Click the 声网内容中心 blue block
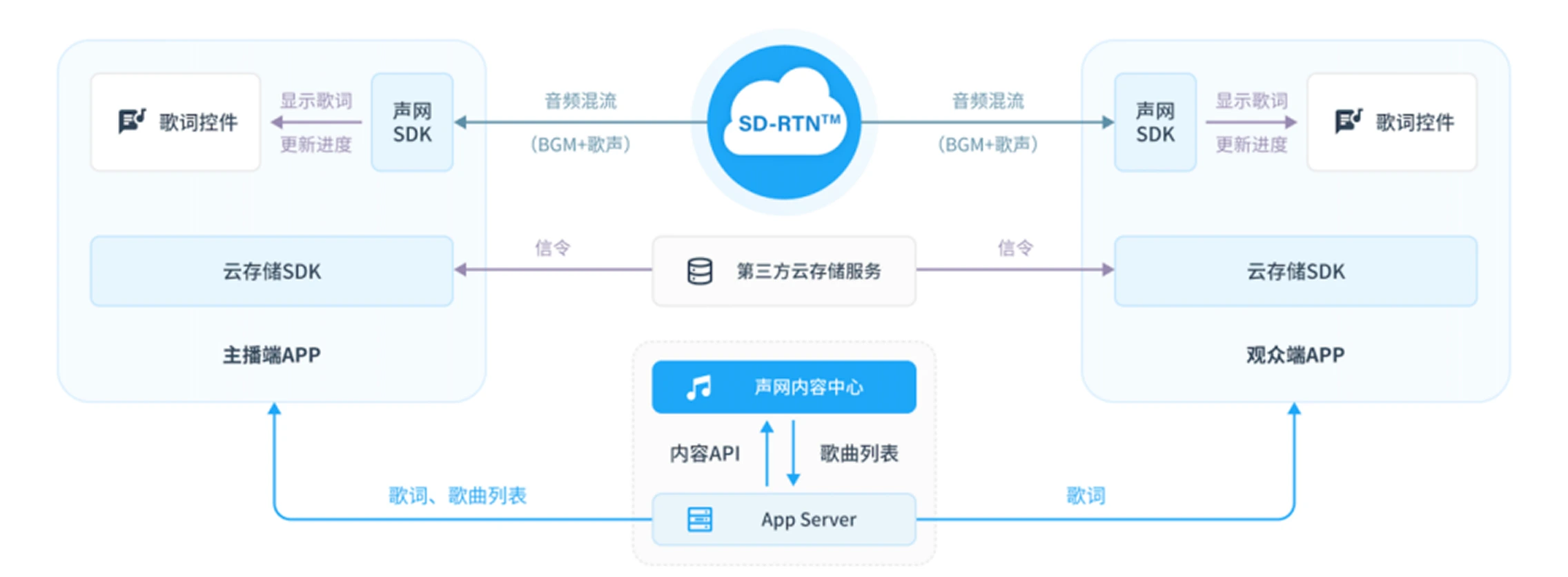The width and height of the screenshot is (1568, 577). coord(784,387)
